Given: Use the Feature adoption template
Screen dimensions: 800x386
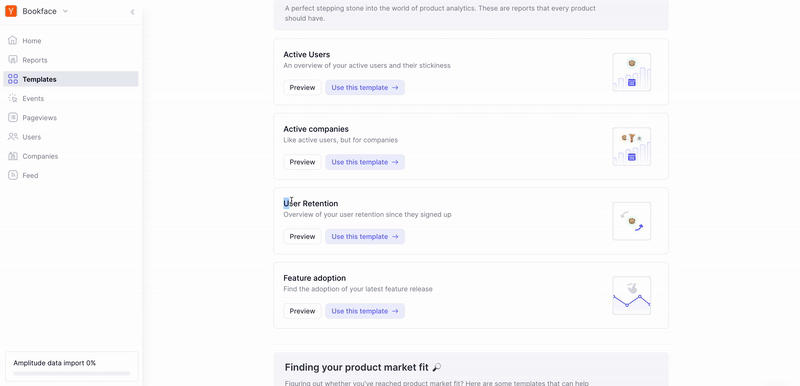Looking at the screenshot, I should click(365, 311).
